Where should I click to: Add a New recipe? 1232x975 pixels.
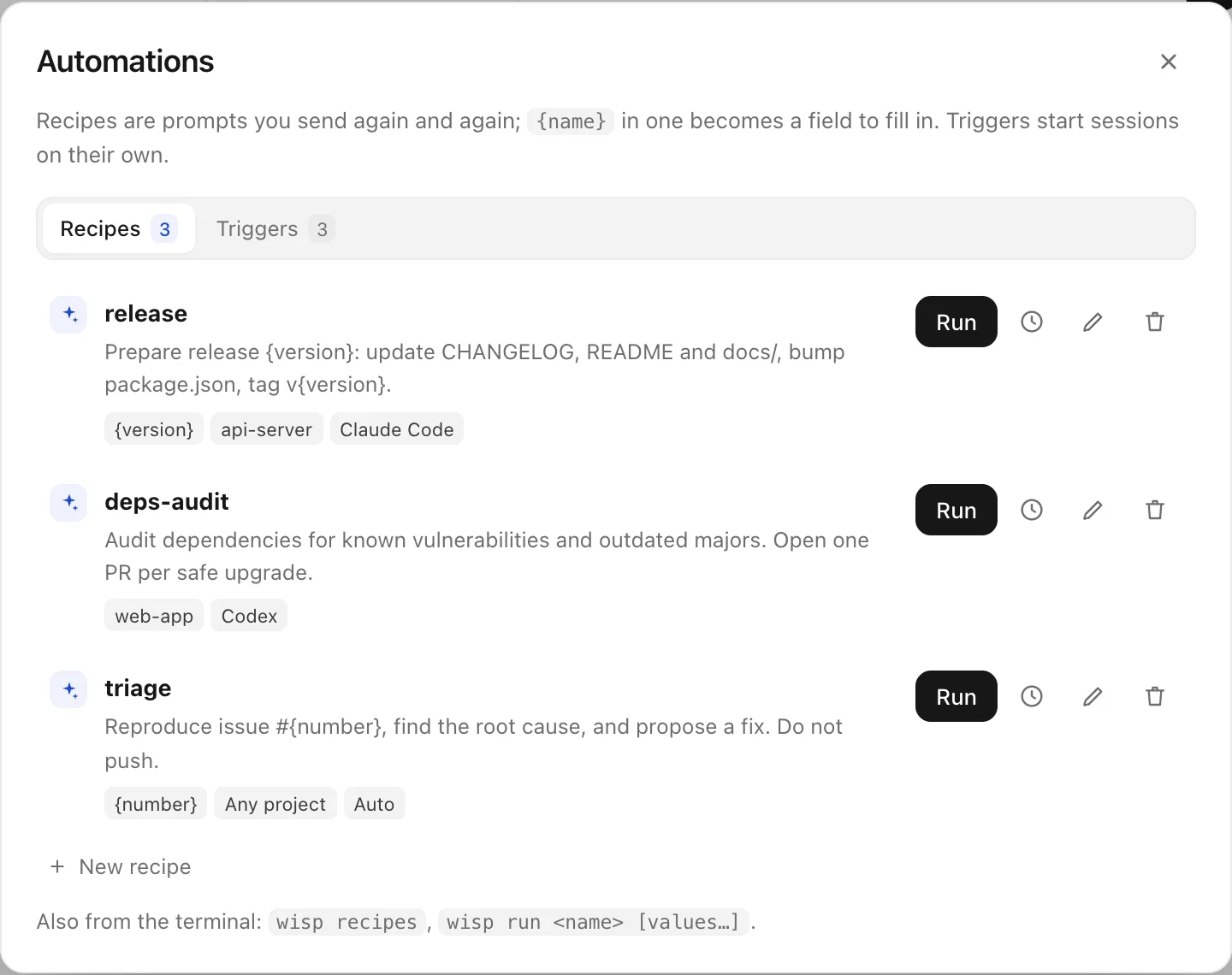click(x=121, y=866)
